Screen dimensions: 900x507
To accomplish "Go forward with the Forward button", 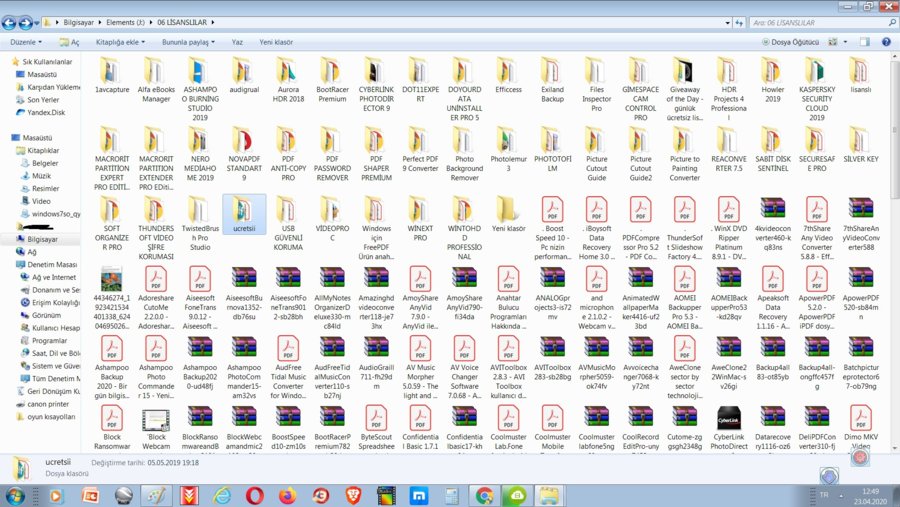I will [x=25, y=23].
